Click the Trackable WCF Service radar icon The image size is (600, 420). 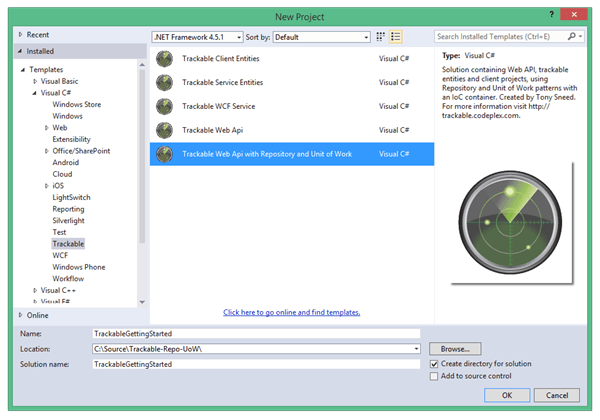click(165, 107)
